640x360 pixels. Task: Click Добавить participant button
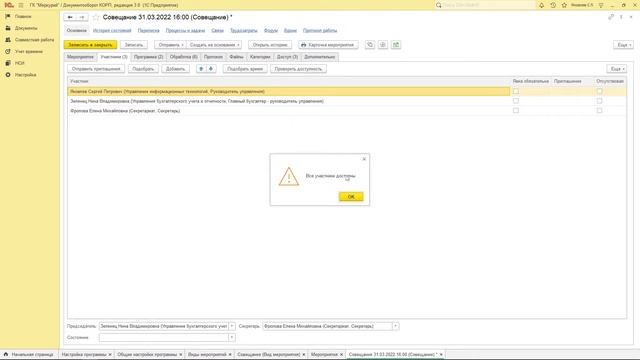pos(176,69)
